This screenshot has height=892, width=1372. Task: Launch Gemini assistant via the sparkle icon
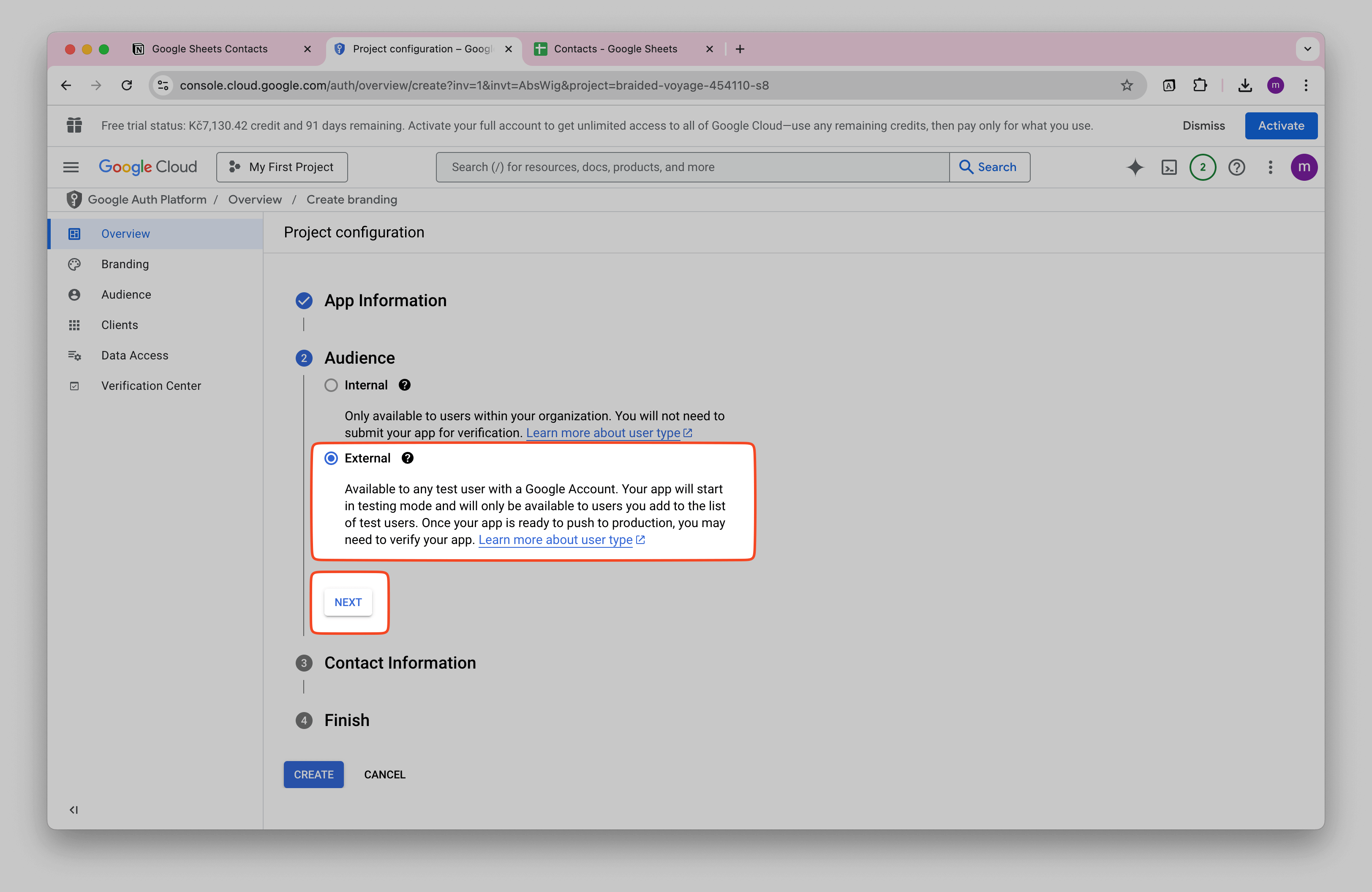pos(1135,167)
